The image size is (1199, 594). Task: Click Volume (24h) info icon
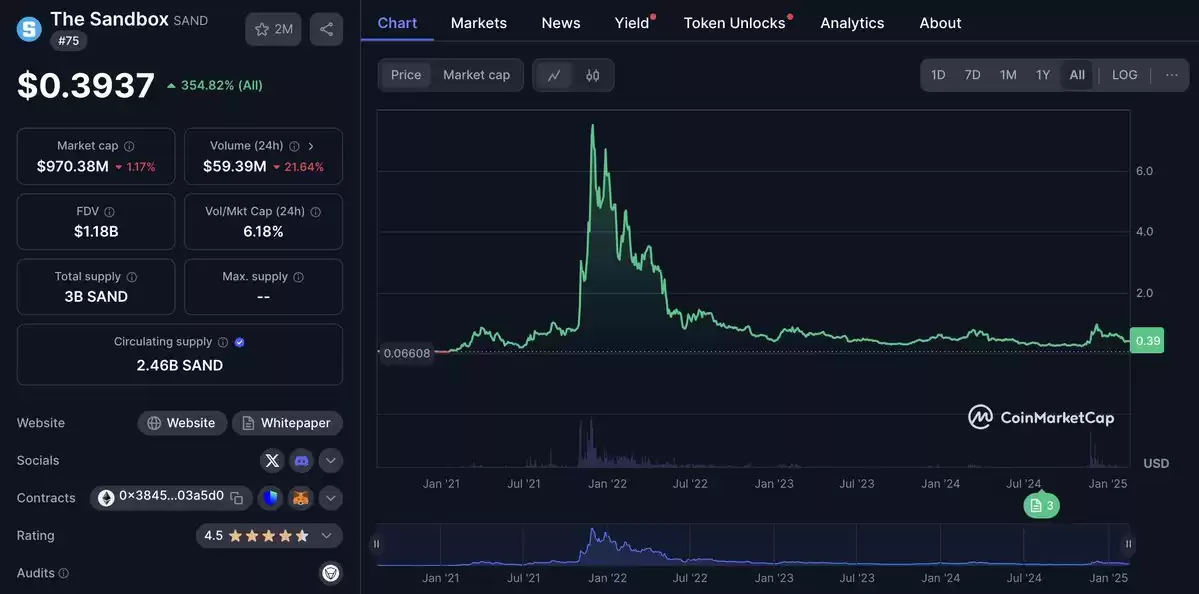(294, 146)
